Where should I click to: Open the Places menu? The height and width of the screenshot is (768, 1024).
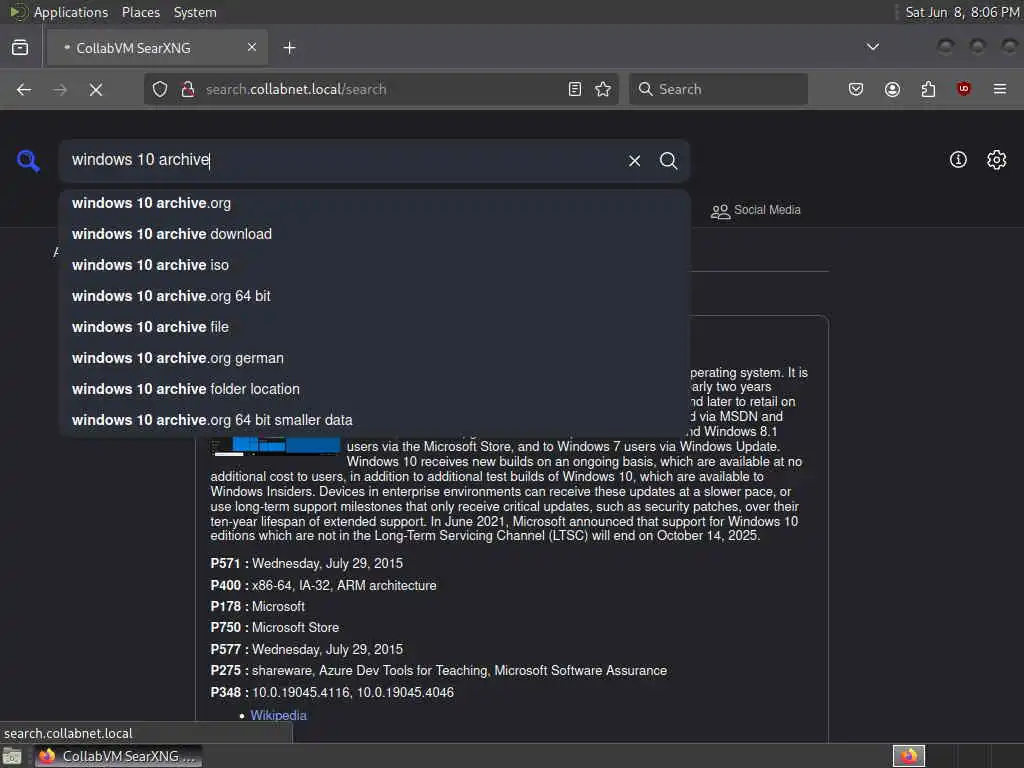[140, 12]
